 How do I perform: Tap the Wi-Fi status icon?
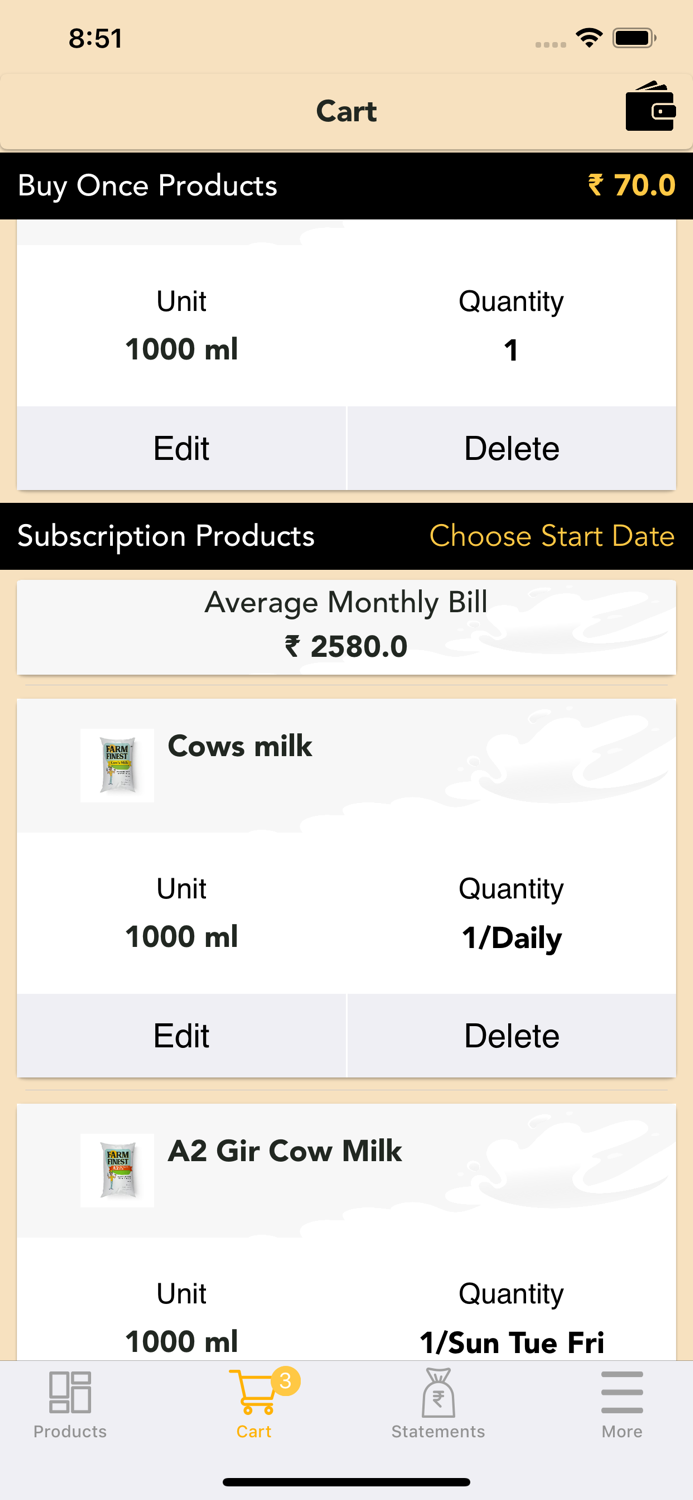point(589,38)
